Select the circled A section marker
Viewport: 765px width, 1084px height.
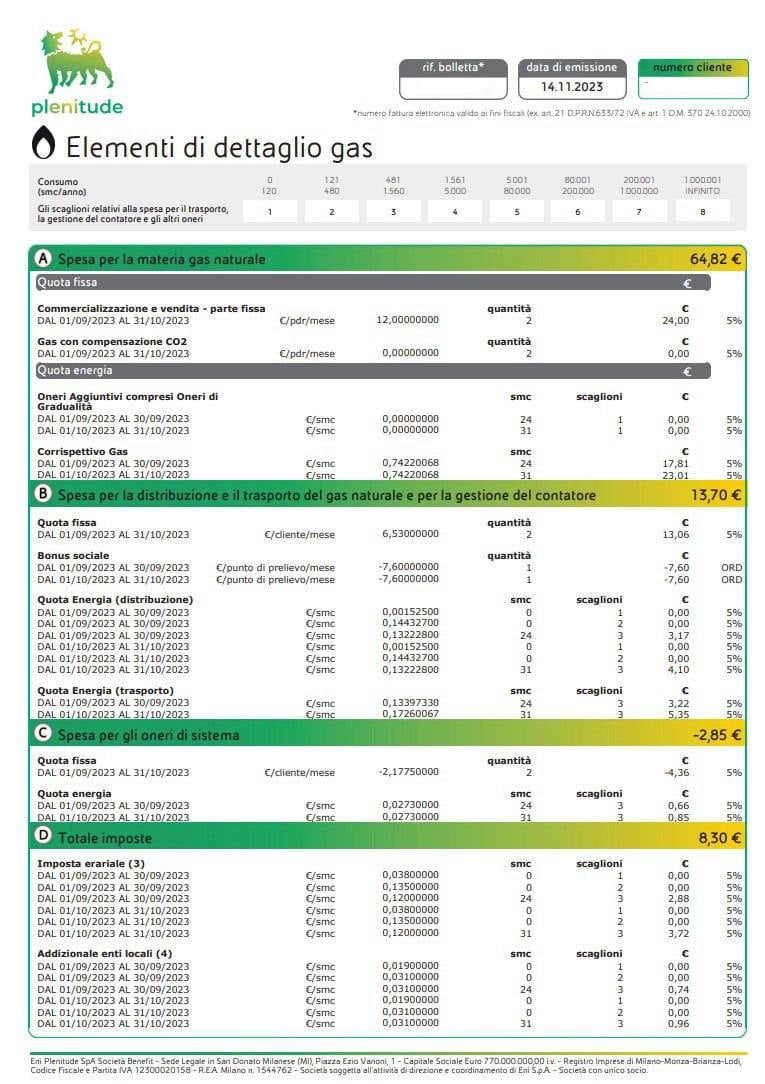(44, 259)
